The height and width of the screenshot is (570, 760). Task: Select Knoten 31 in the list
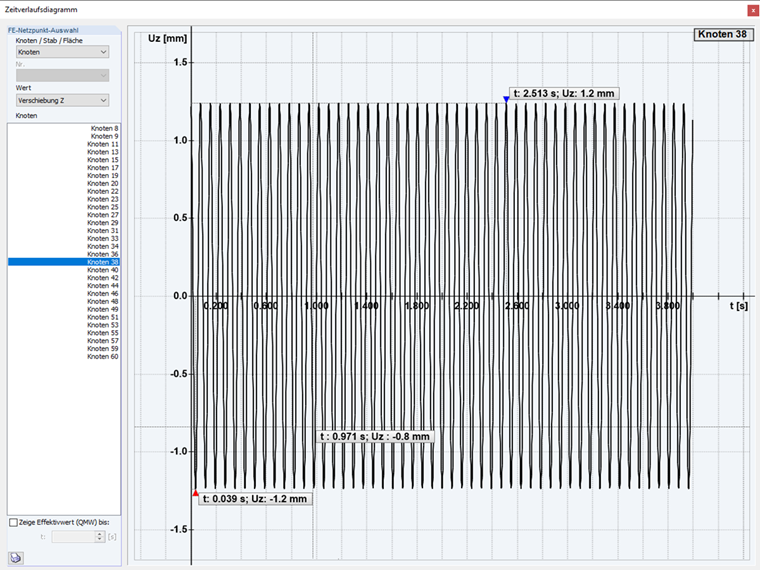(x=63, y=230)
